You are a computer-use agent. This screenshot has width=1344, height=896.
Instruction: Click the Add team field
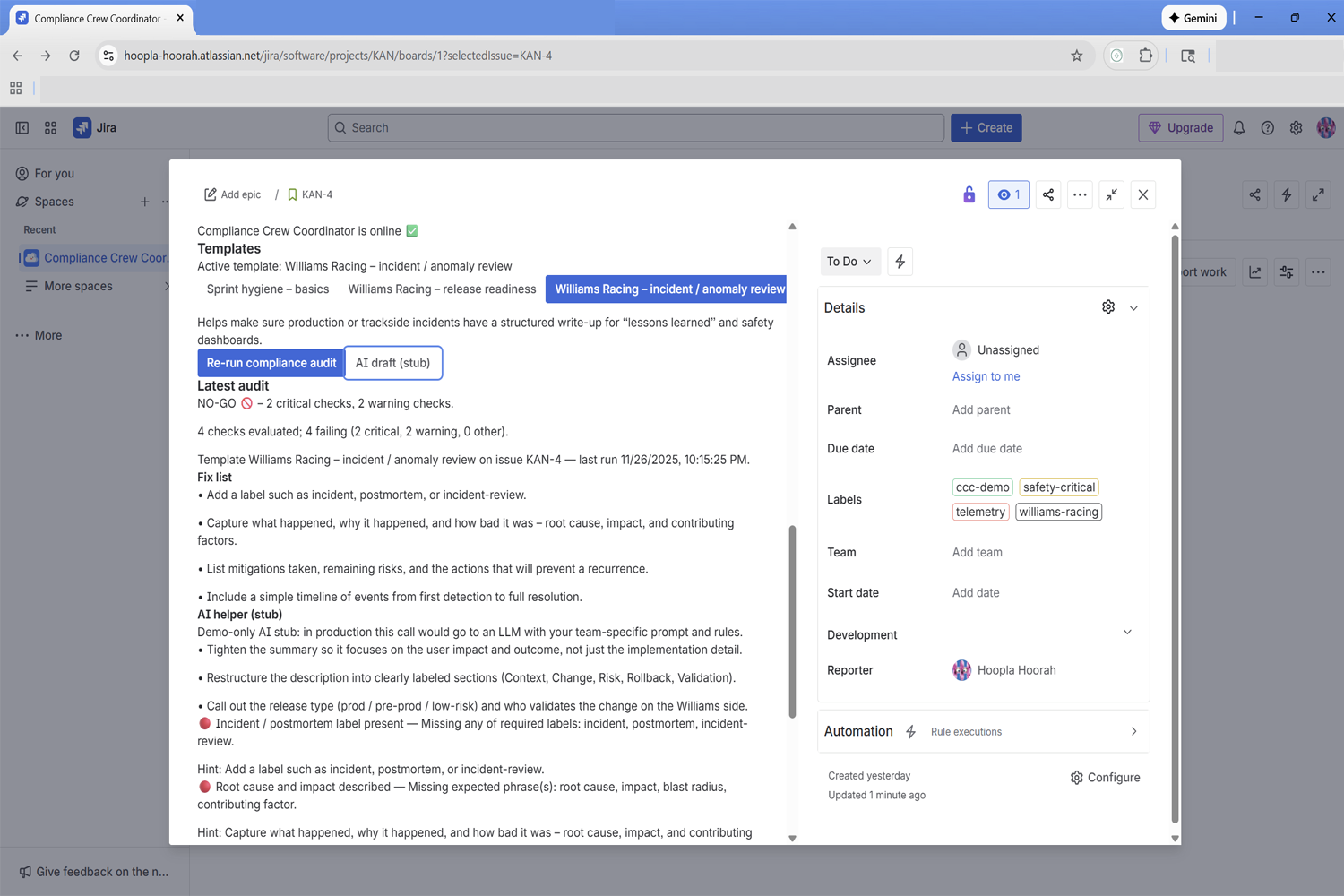978,553
